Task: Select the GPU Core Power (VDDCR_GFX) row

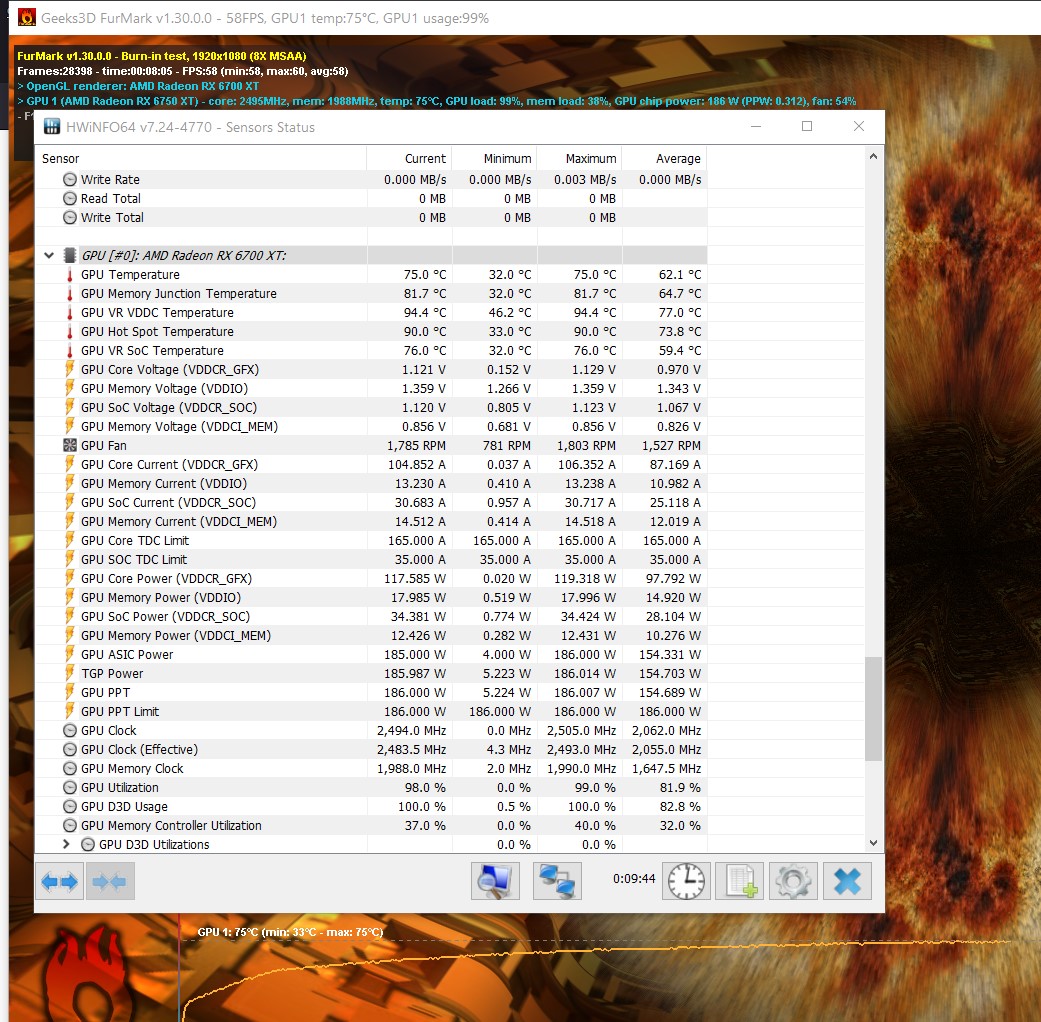Action: (x=371, y=578)
